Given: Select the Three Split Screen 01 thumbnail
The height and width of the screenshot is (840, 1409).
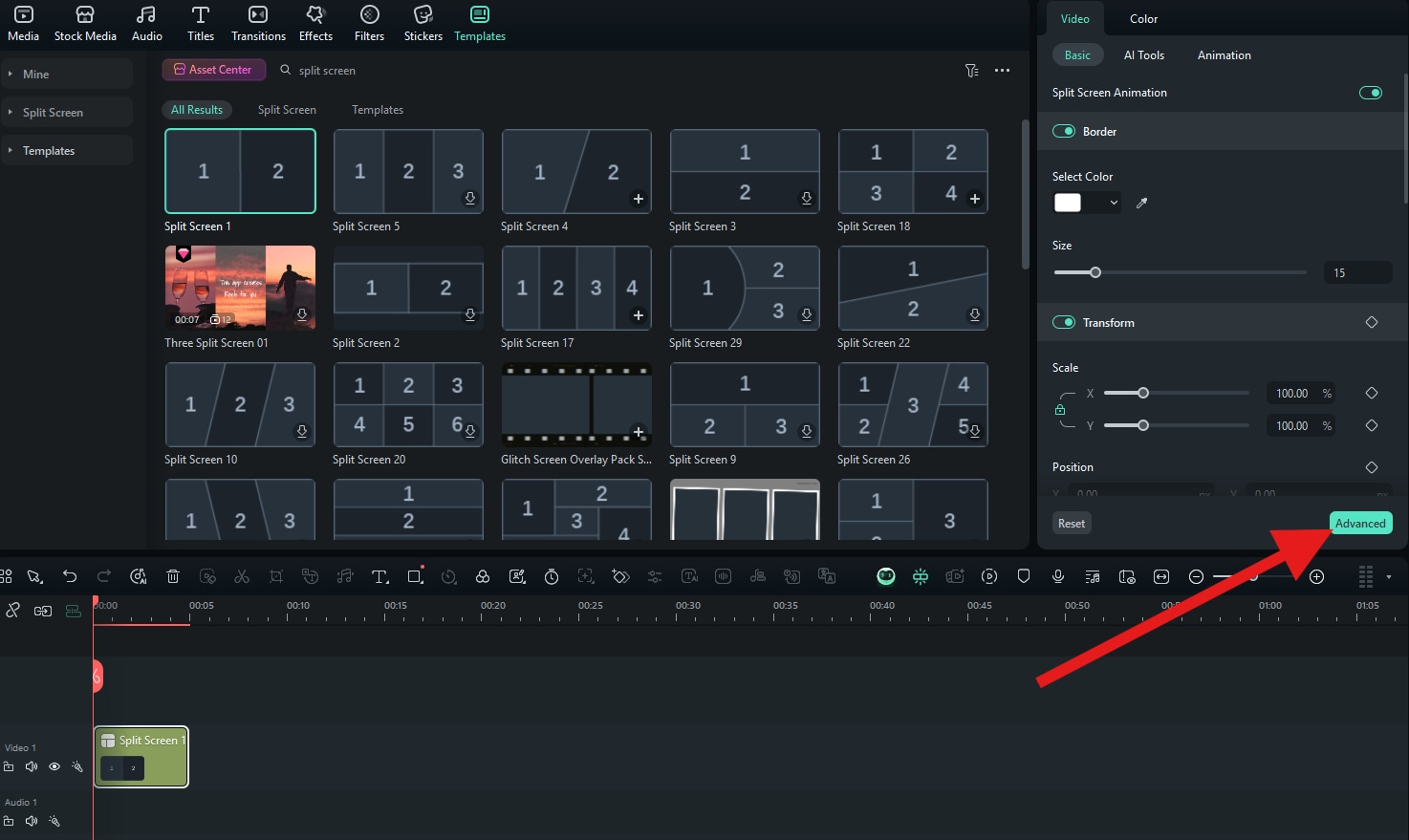Looking at the screenshot, I should pyautogui.click(x=240, y=288).
